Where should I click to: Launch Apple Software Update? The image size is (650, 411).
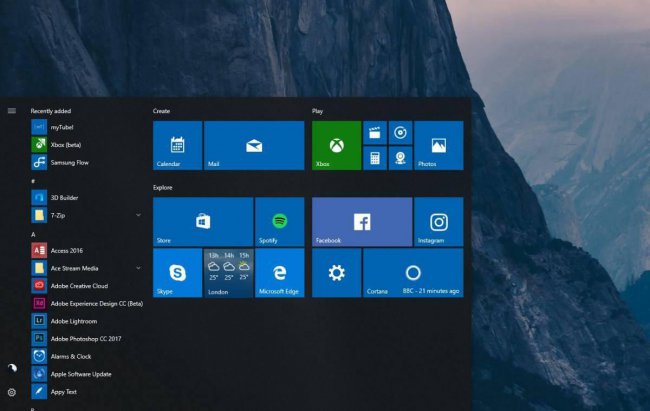(x=87, y=374)
